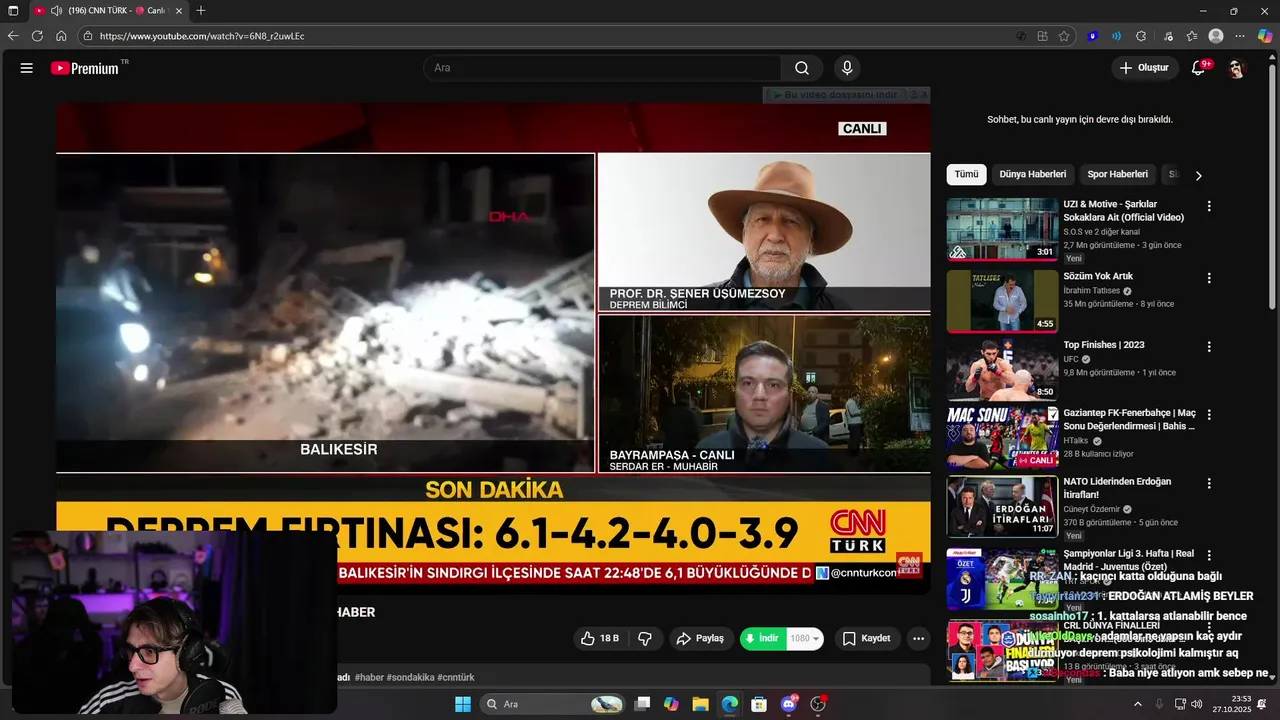1280x720 pixels.
Task: Focus the YouTube Ara search field
Action: pos(602,68)
